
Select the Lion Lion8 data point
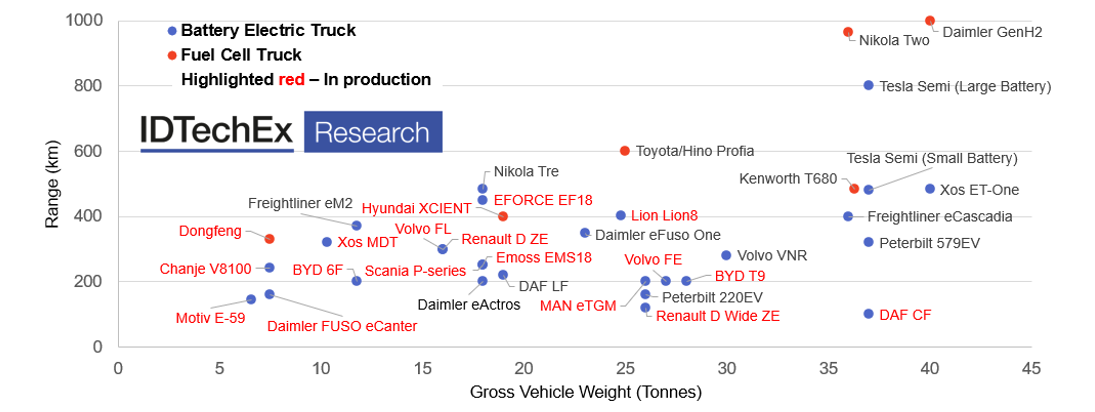[620, 215]
